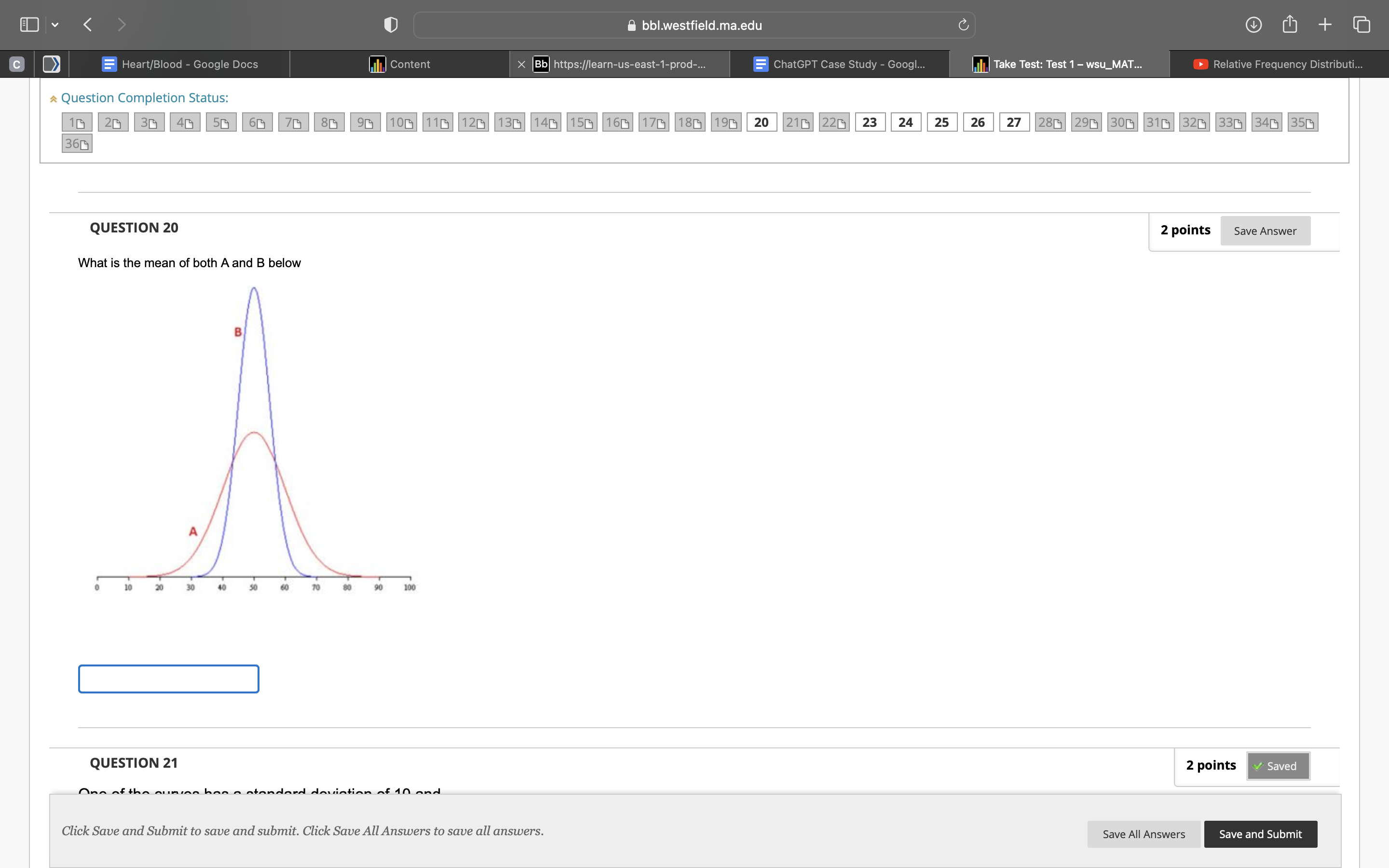Toggle the Safari sidebar icon
This screenshot has height=868, width=1389.
pyautogui.click(x=29, y=25)
